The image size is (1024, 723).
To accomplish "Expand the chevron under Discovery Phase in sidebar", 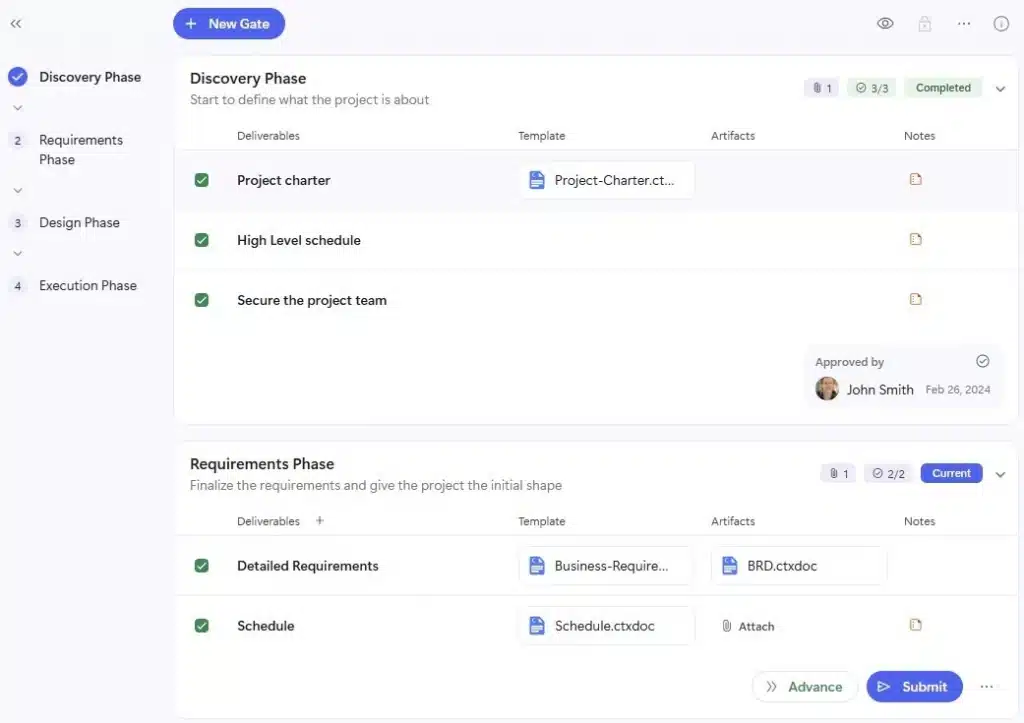I will (x=17, y=108).
